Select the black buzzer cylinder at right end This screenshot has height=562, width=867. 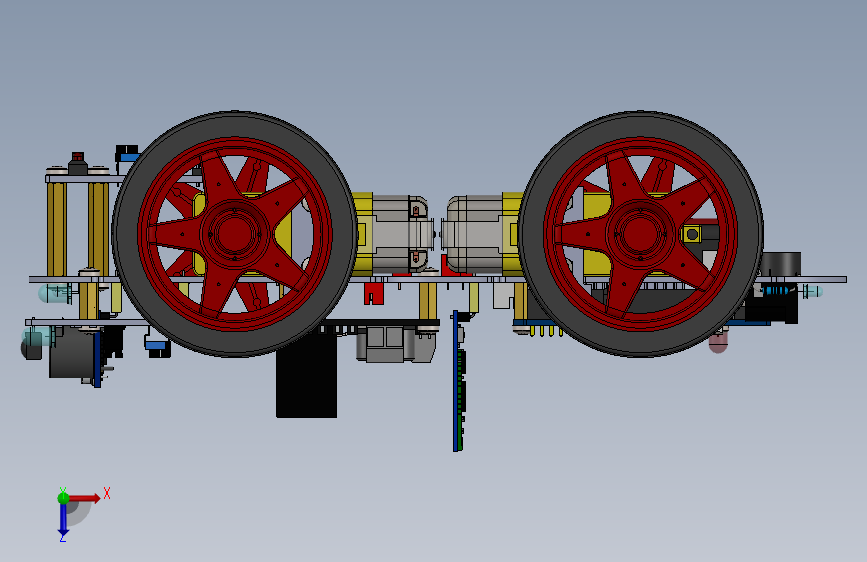(x=781, y=264)
